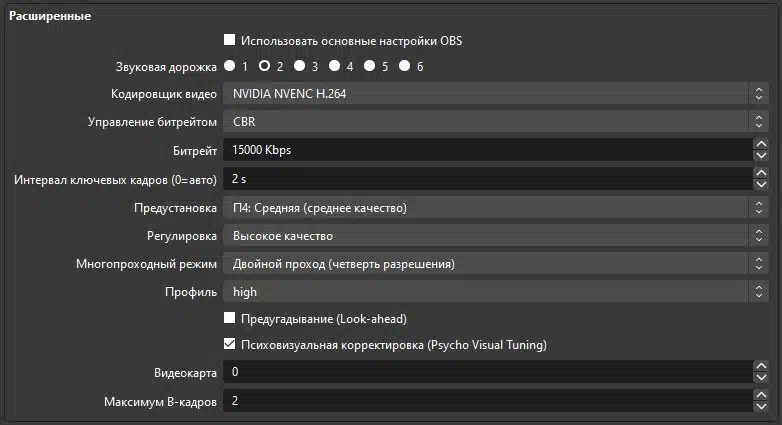Select audio track 4 radio button
This screenshot has width=782, height=425.
(335, 65)
